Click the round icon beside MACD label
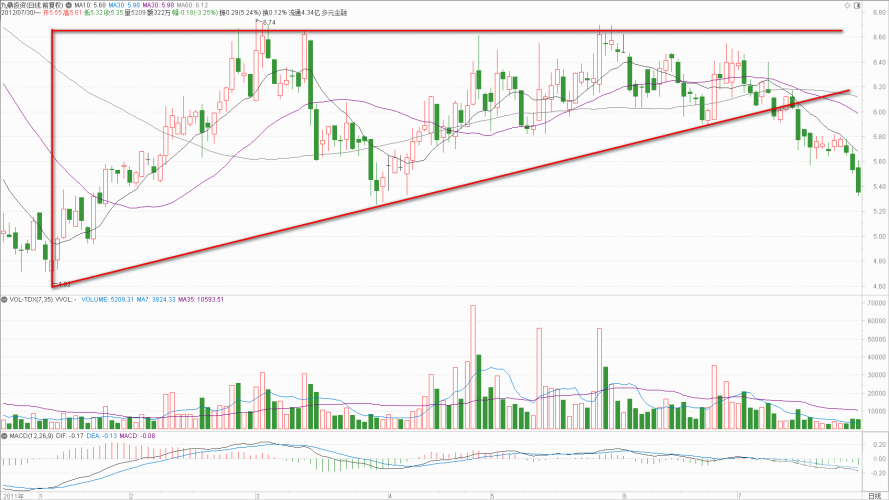This screenshot has width=889, height=500. point(4,436)
